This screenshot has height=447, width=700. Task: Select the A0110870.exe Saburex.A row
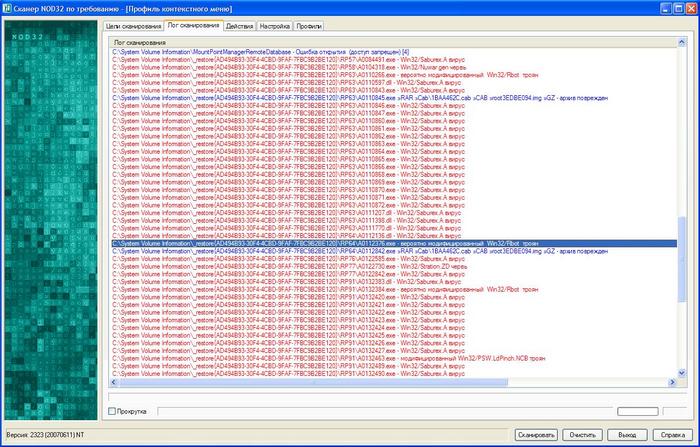[x=394, y=190]
